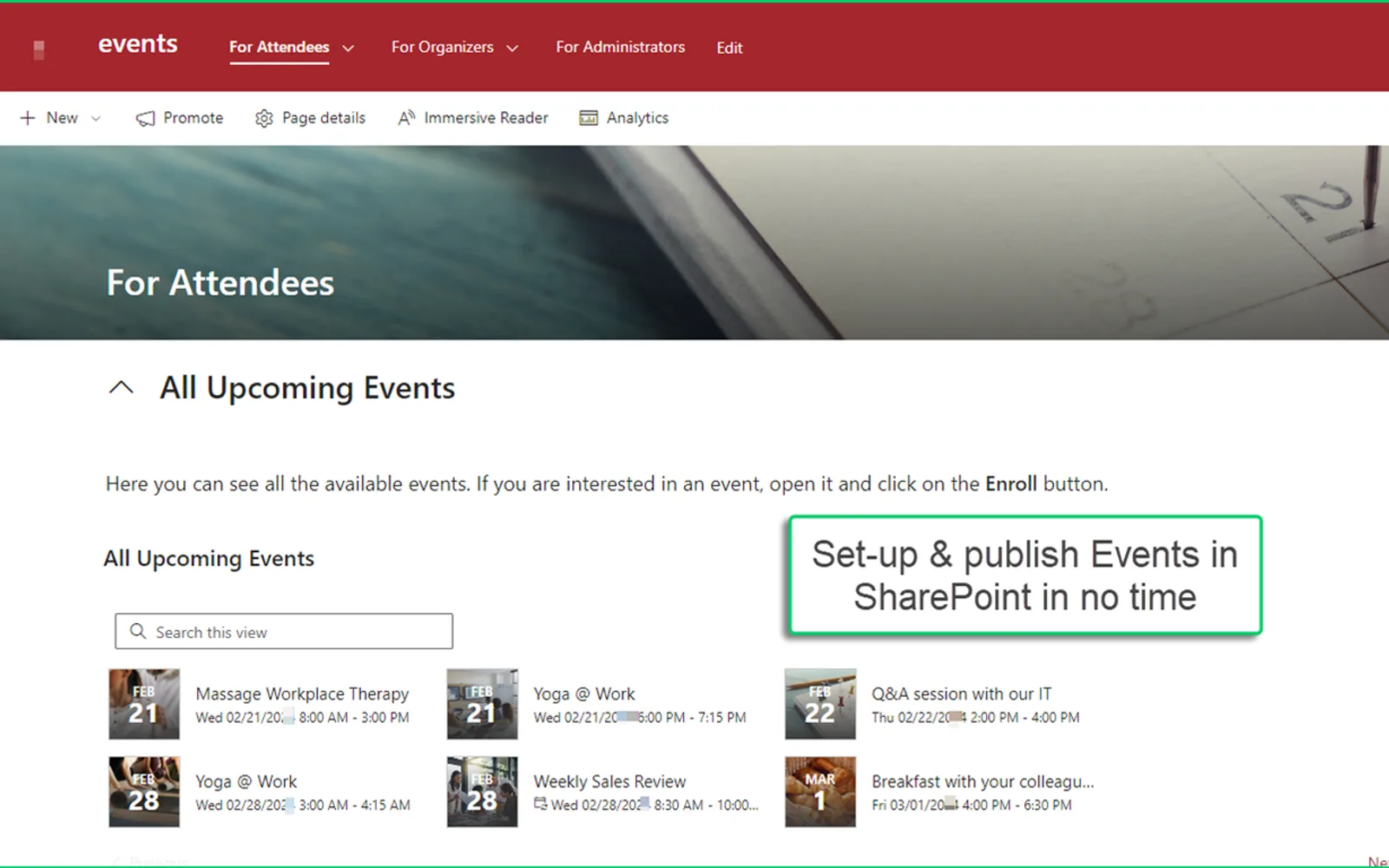Open the Q&A session with our IT event
The height and width of the screenshot is (868, 1389).
coord(961,694)
